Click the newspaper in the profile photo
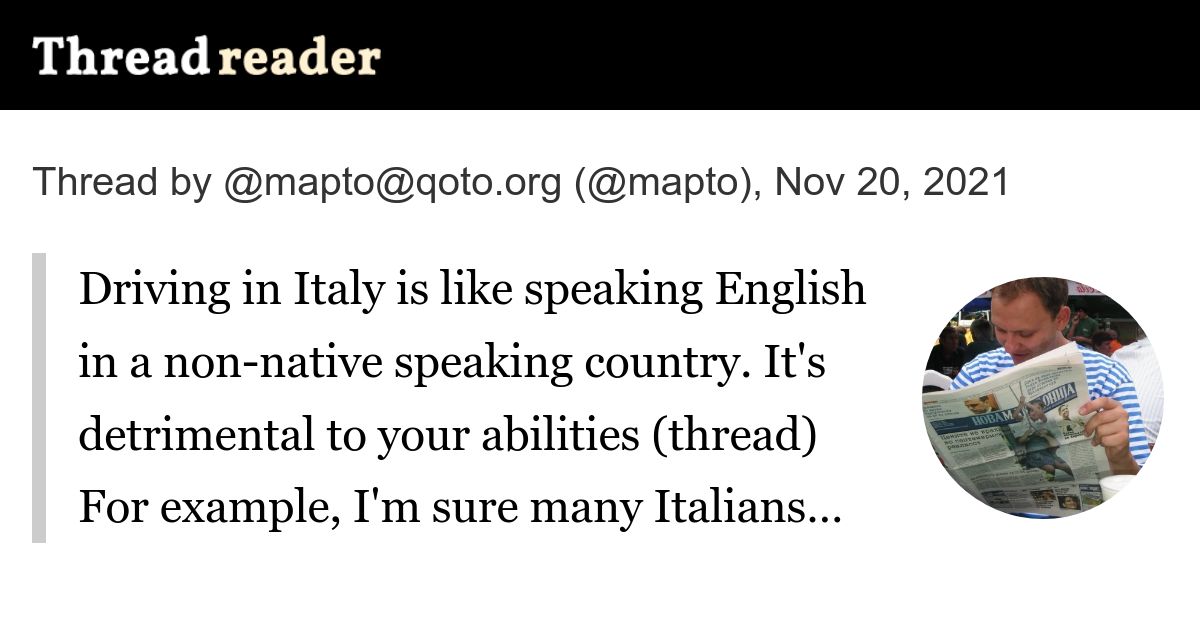 1005,430
